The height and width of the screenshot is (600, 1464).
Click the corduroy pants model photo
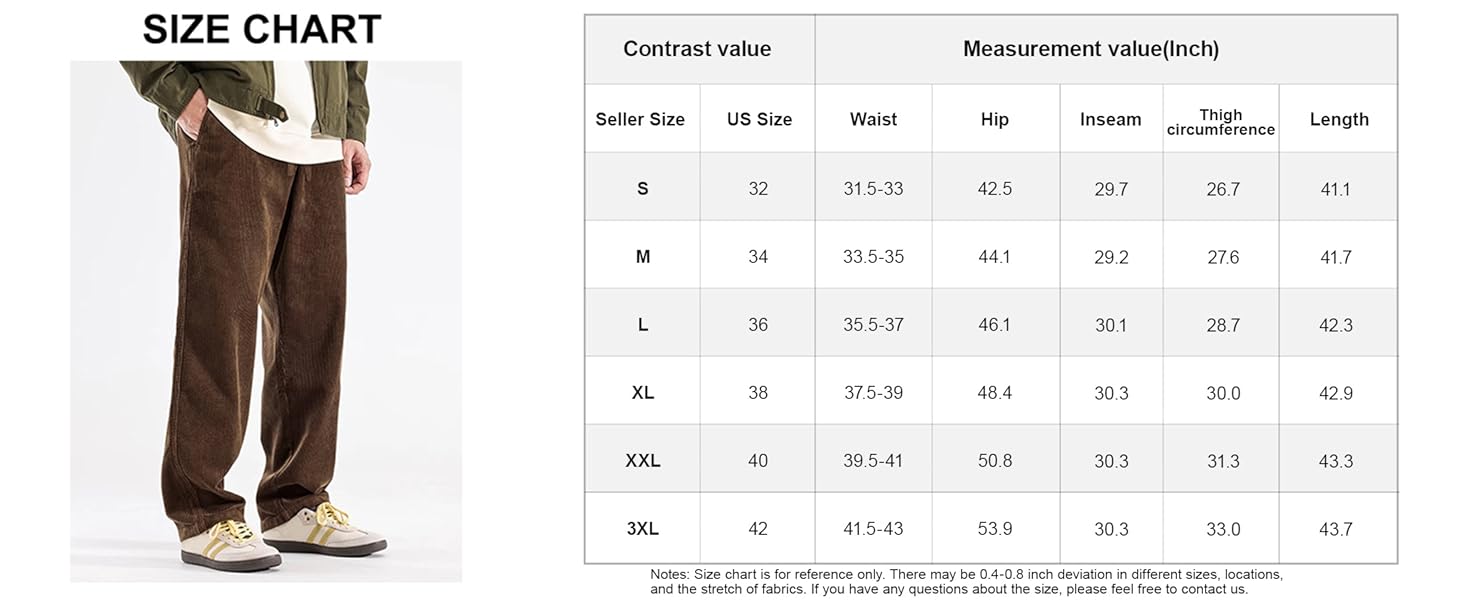click(266, 320)
